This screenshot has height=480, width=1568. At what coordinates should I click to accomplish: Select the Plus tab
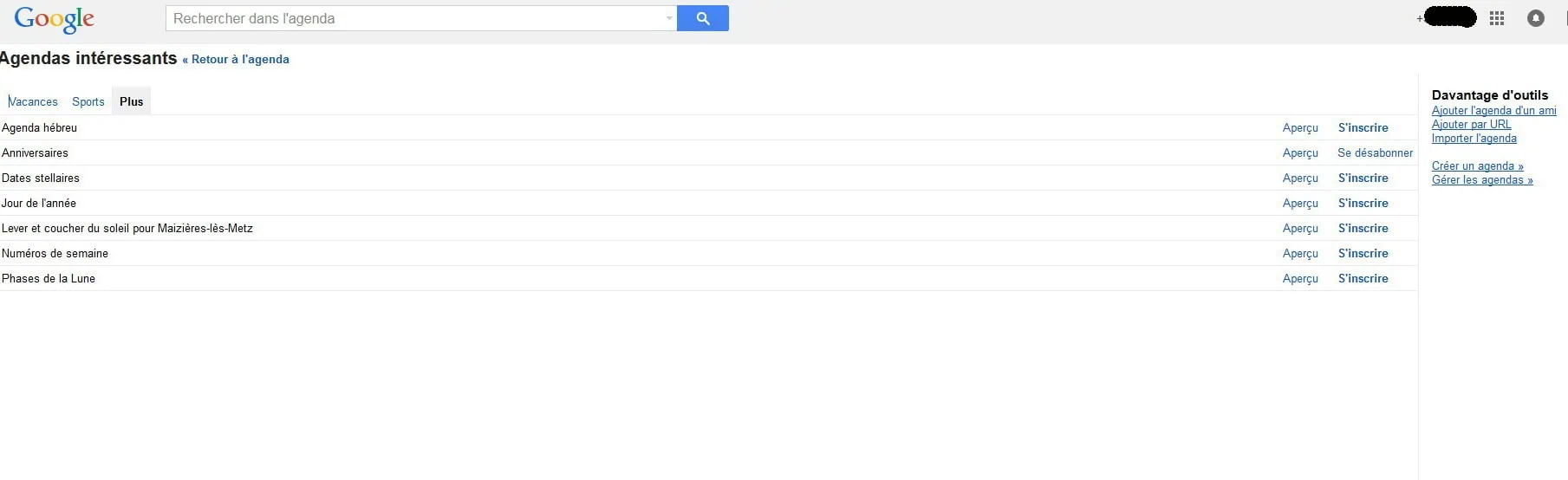(132, 101)
